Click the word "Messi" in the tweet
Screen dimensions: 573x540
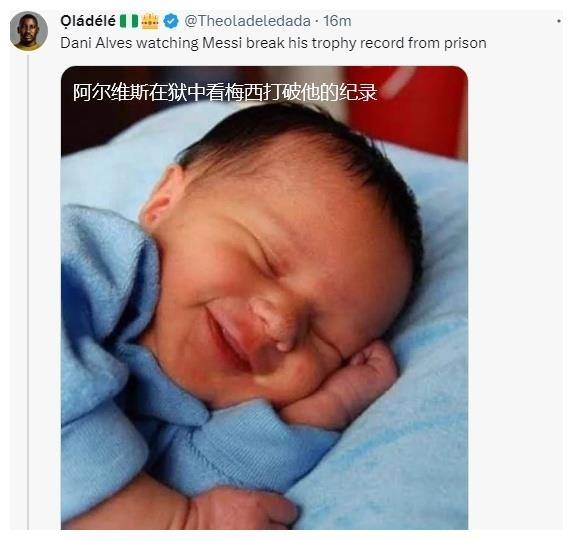(x=222, y=43)
